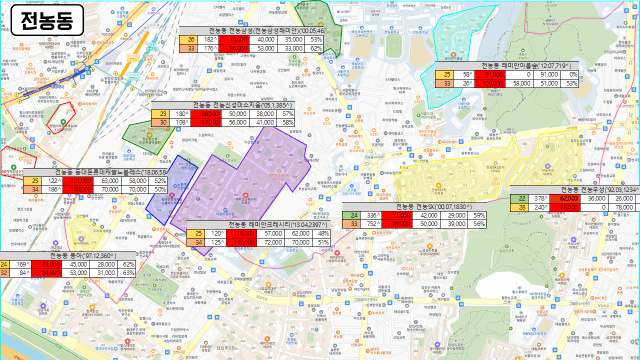The image size is (640, 360).
Task: Click the 88,000 cell in 전농신성미소지움 table
Action: point(206,114)
